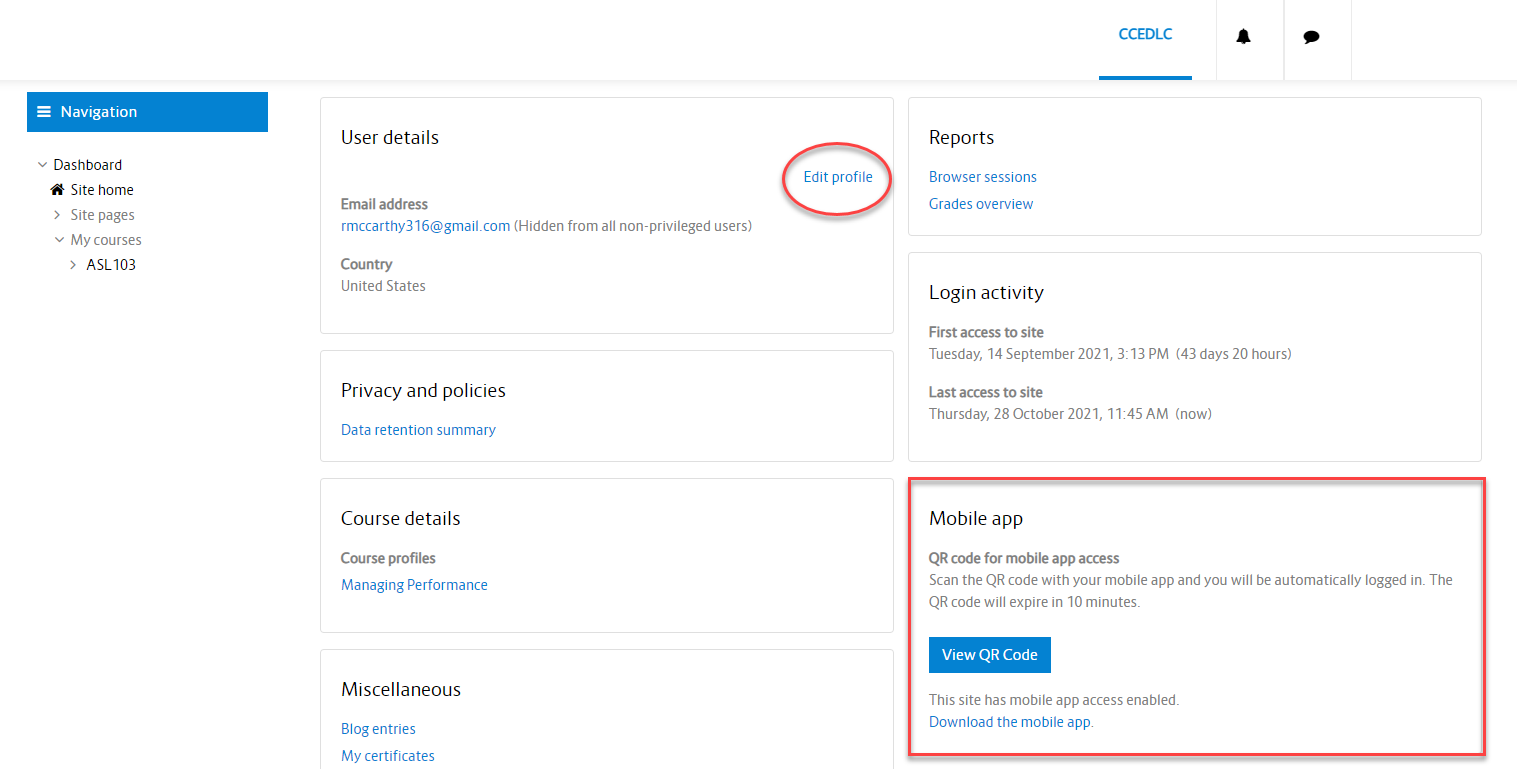View the Data retention summary
Image resolution: width=1517 pixels, height=769 pixels.
point(418,429)
